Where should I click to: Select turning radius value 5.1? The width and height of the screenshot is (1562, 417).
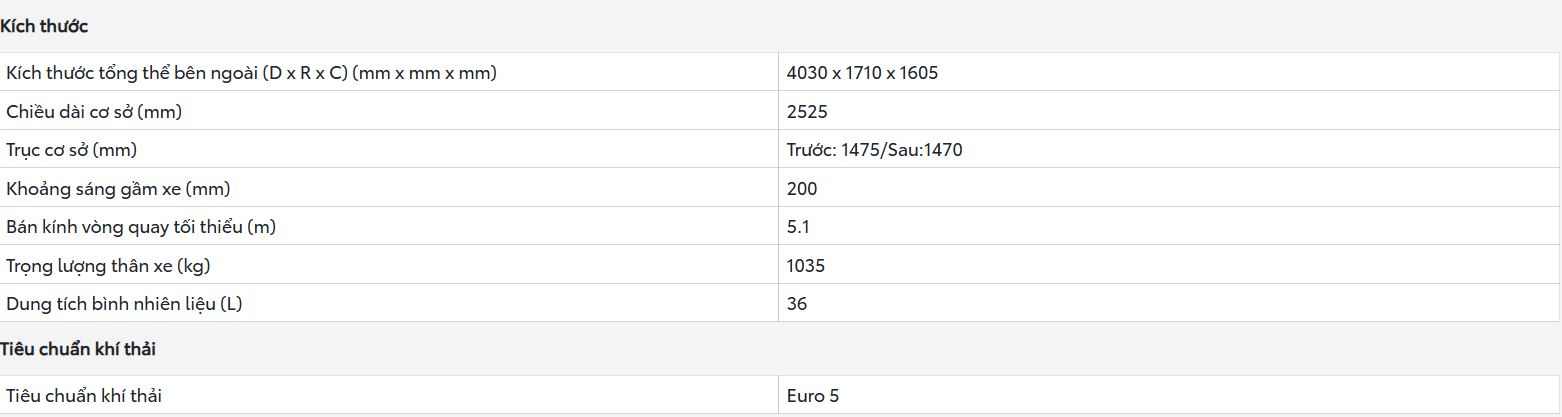coord(798,227)
